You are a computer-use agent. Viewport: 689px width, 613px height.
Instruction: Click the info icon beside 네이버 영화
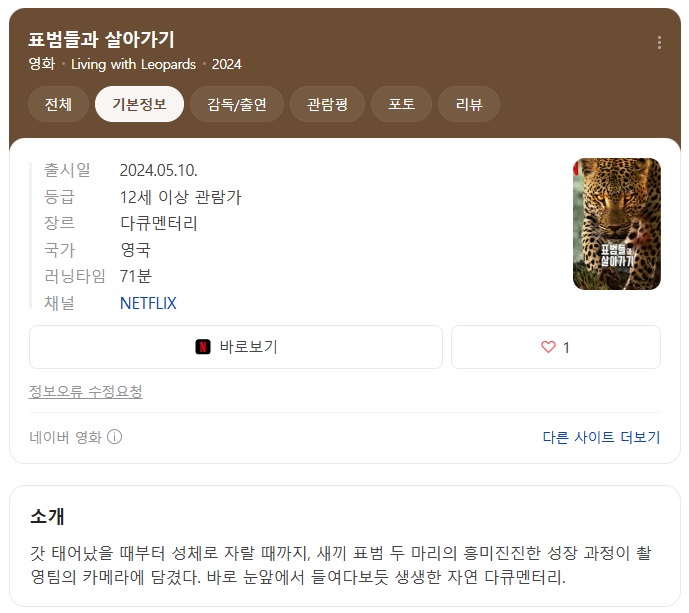(115, 437)
